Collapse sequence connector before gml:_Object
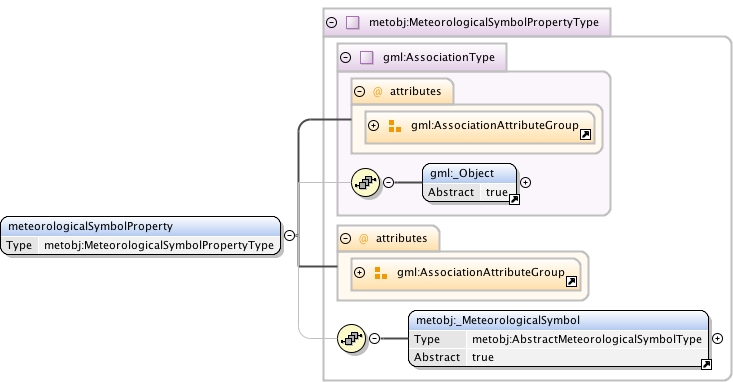 coord(388,182)
